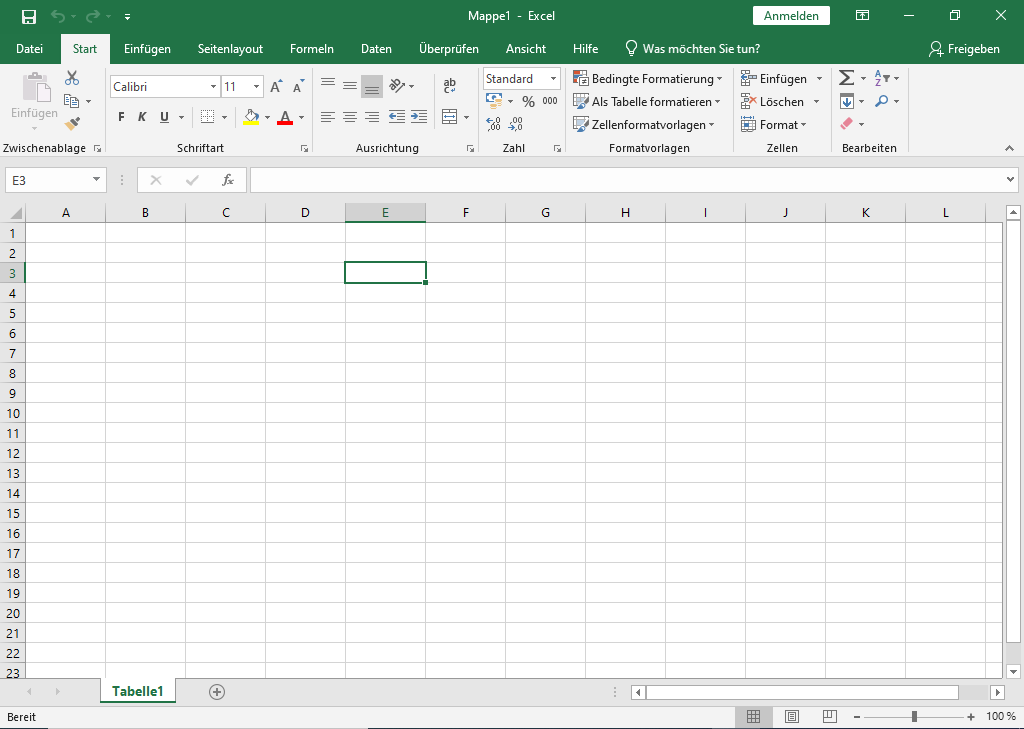The width and height of the screenshot is (1024, 729).
Task: Switch to Page Layout view in status bar
Action: 792,717
